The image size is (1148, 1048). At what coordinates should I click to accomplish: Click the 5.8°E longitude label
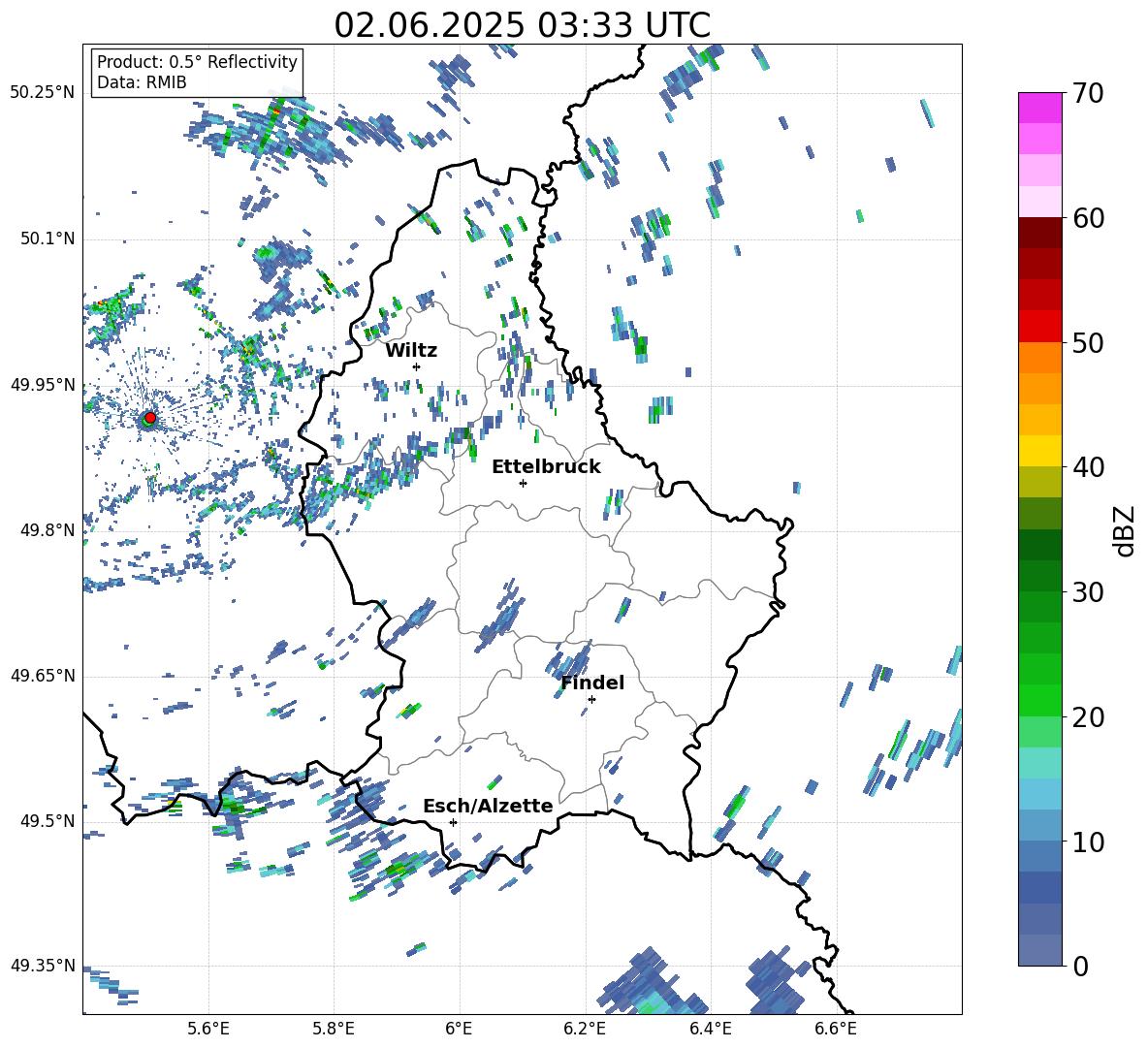click(x=334, y=1029)
